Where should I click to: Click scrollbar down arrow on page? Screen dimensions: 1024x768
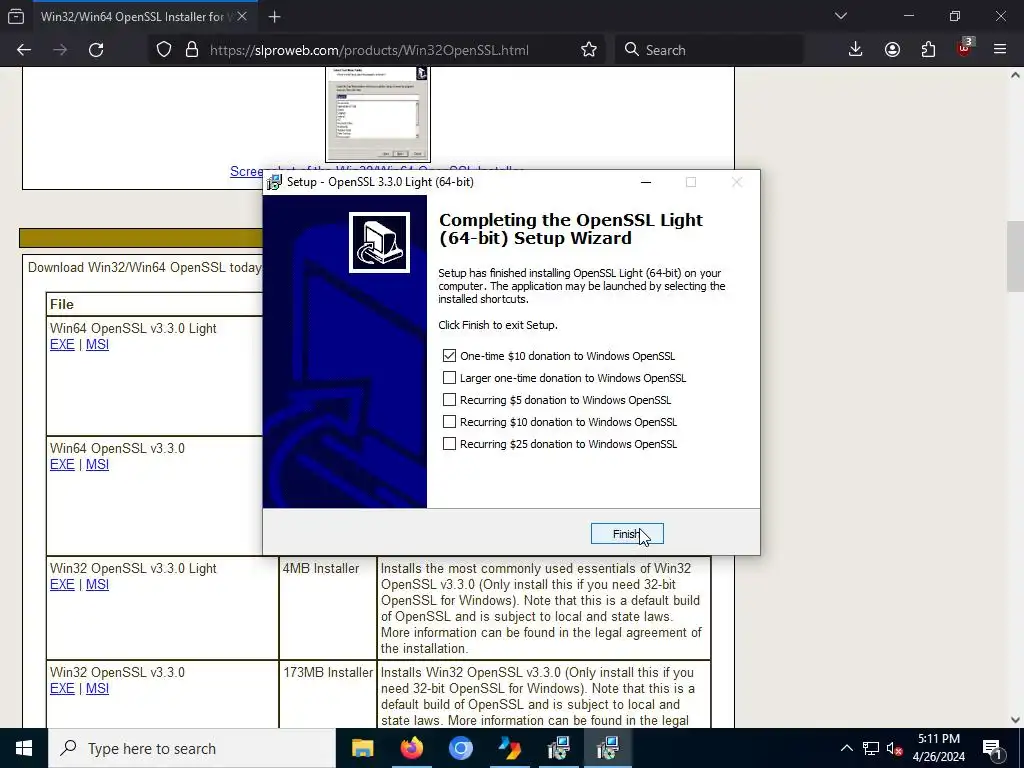[x=1015, y=720]
